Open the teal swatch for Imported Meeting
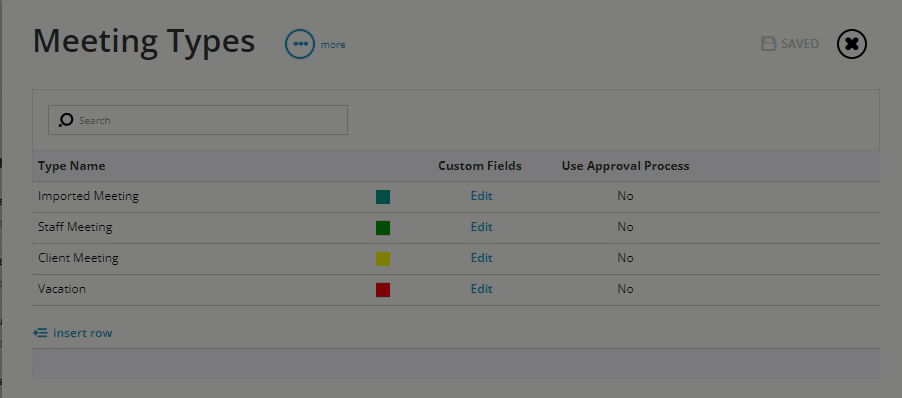Image resolution: width=902 pixels, height=398 pixels. [383, 197]
